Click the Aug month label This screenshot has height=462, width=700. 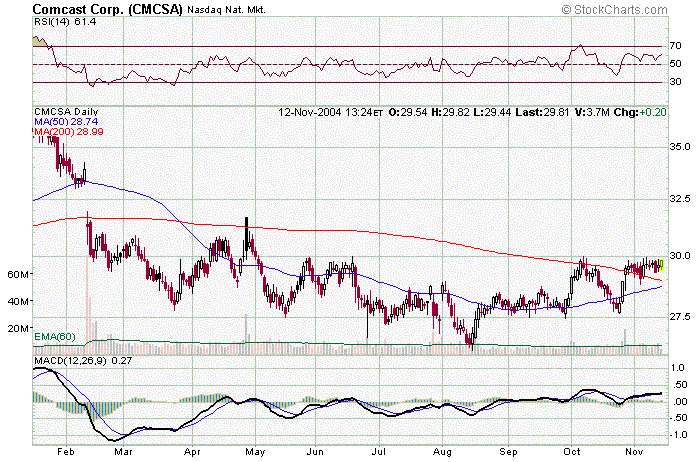click(442, 452)
